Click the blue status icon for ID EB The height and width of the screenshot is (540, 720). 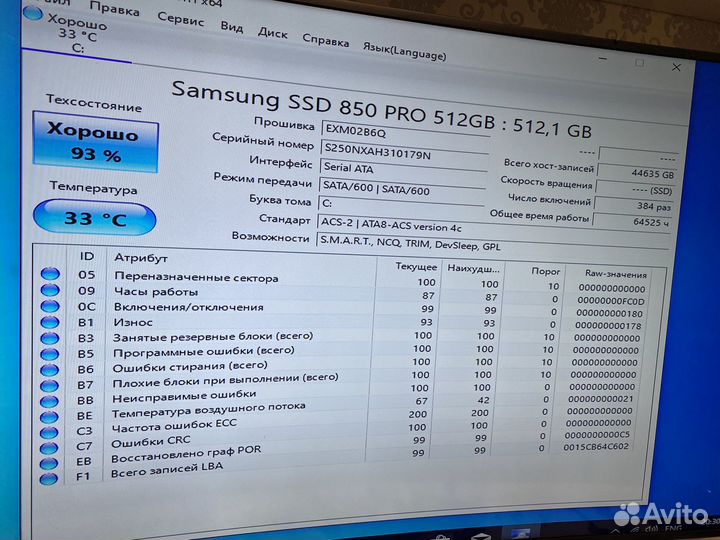click(49, 463)
